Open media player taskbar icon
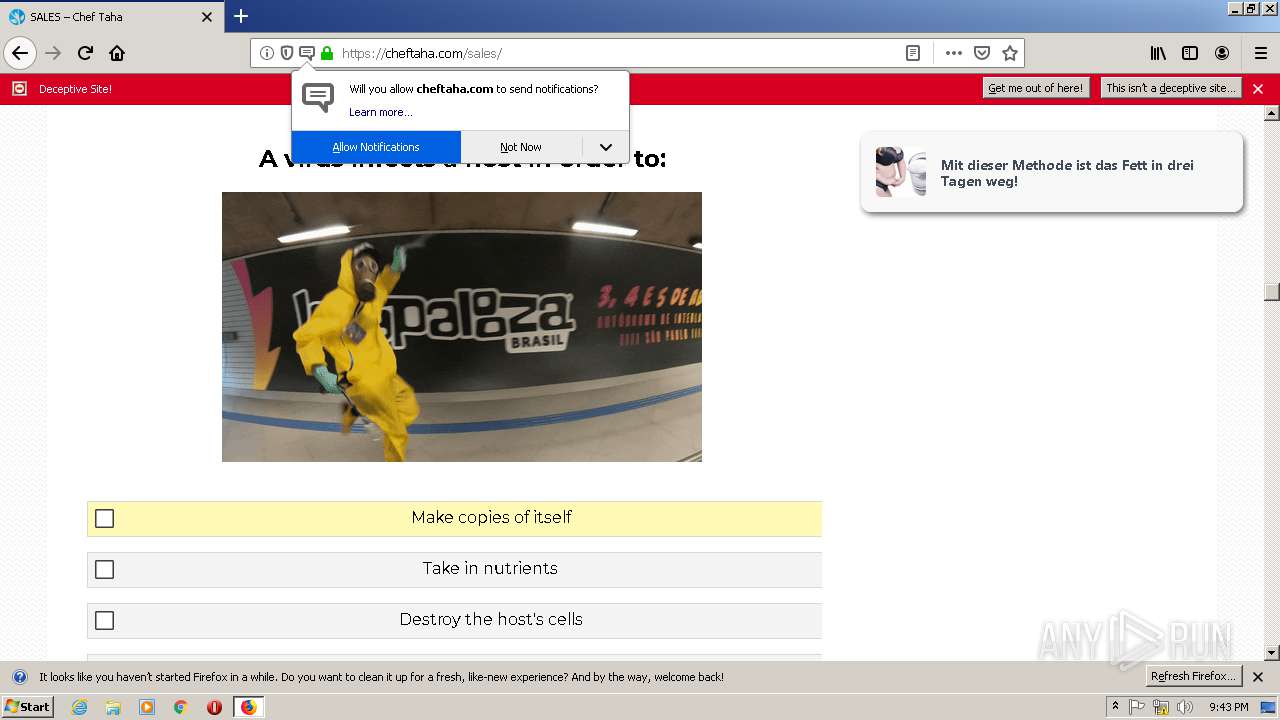Viewport: 1280px width, 720px height. 147,707
